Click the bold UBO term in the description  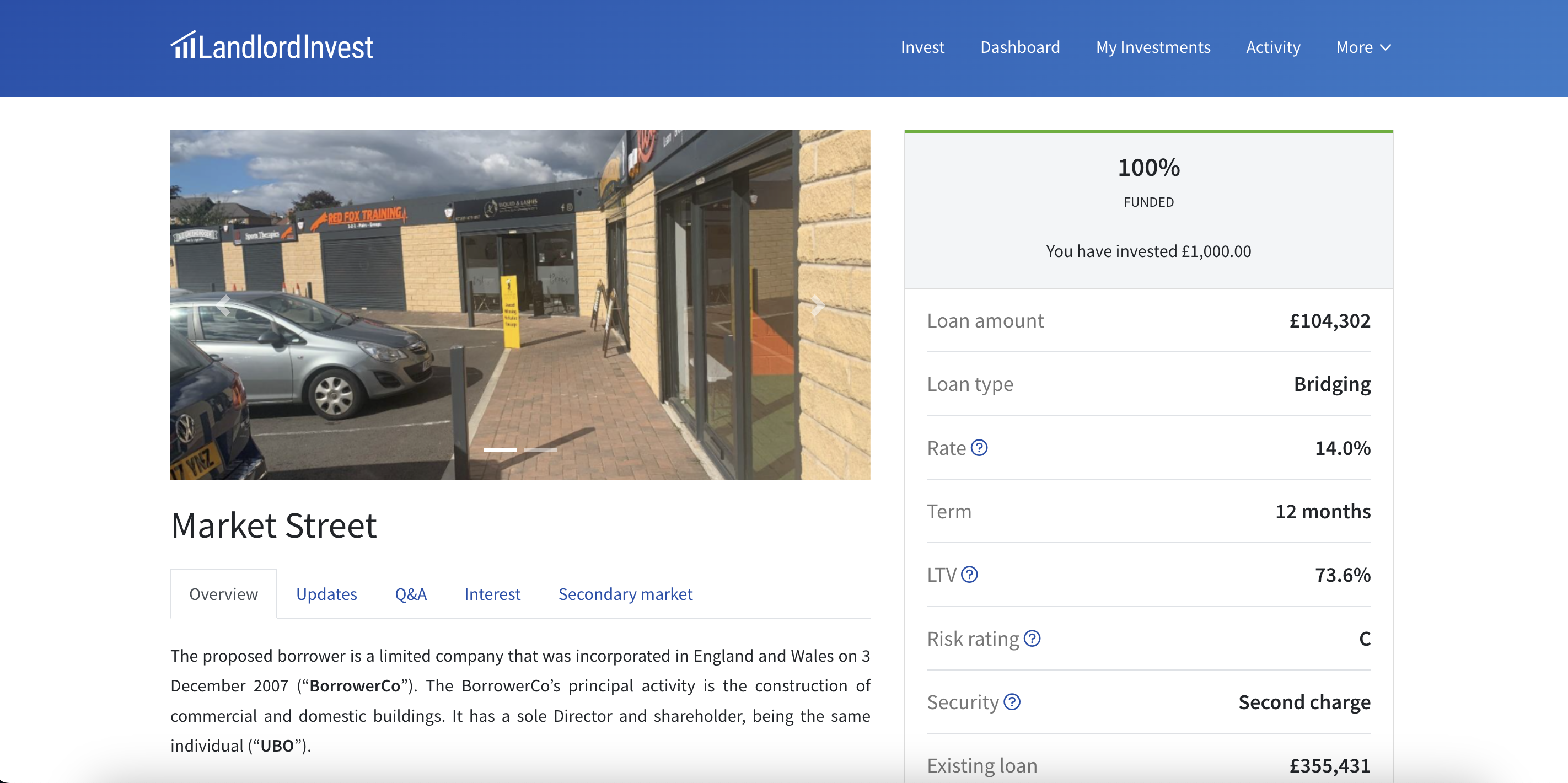click(277, 746)
